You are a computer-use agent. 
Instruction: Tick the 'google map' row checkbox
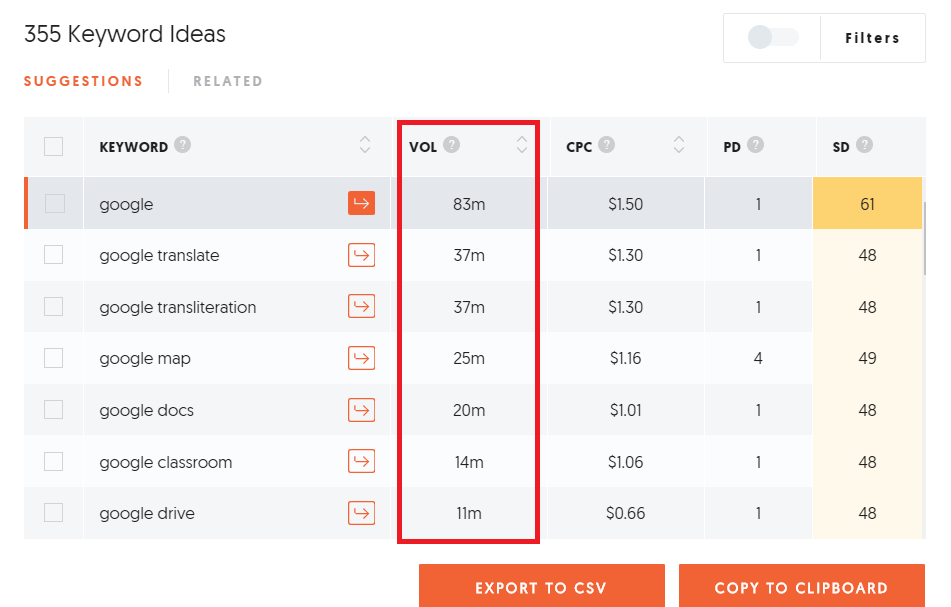(54, 358)
